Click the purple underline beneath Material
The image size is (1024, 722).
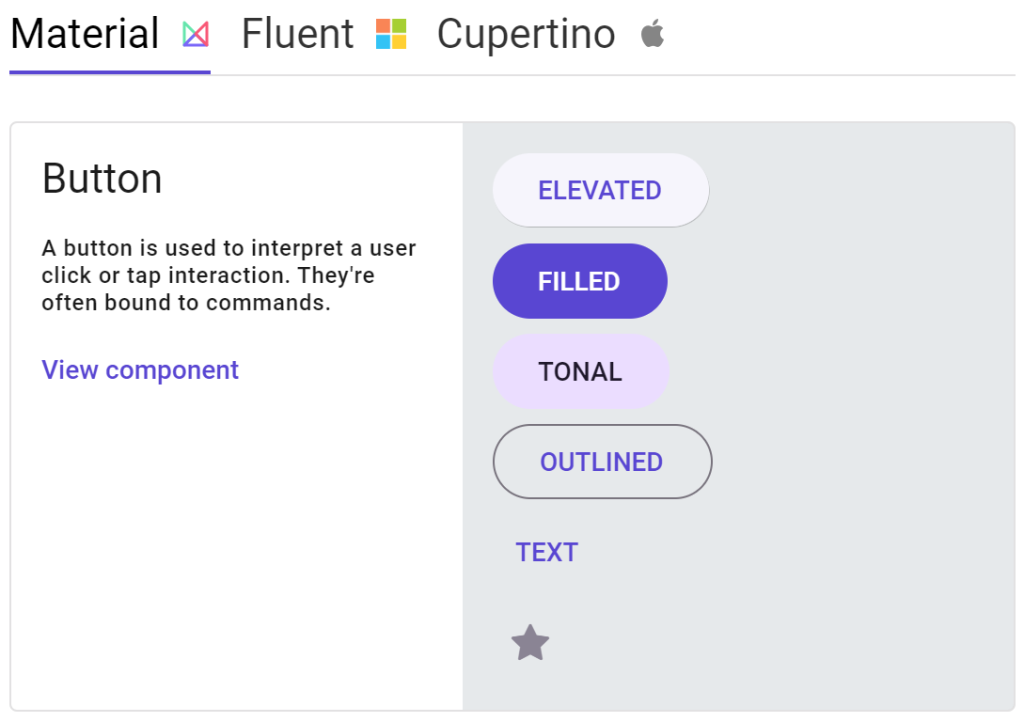(110, 72)
